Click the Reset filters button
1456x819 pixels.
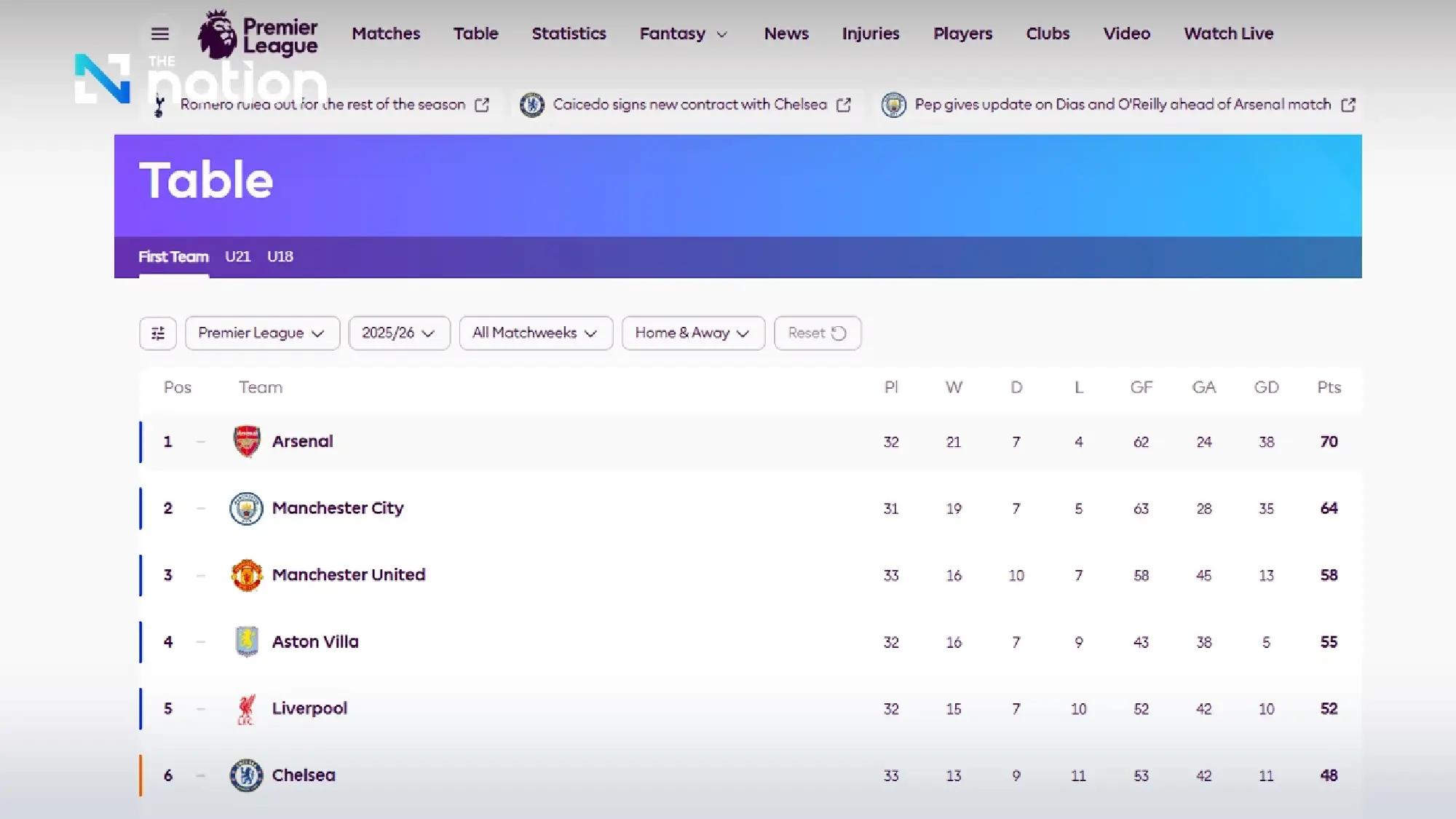[x=817, y=333]
